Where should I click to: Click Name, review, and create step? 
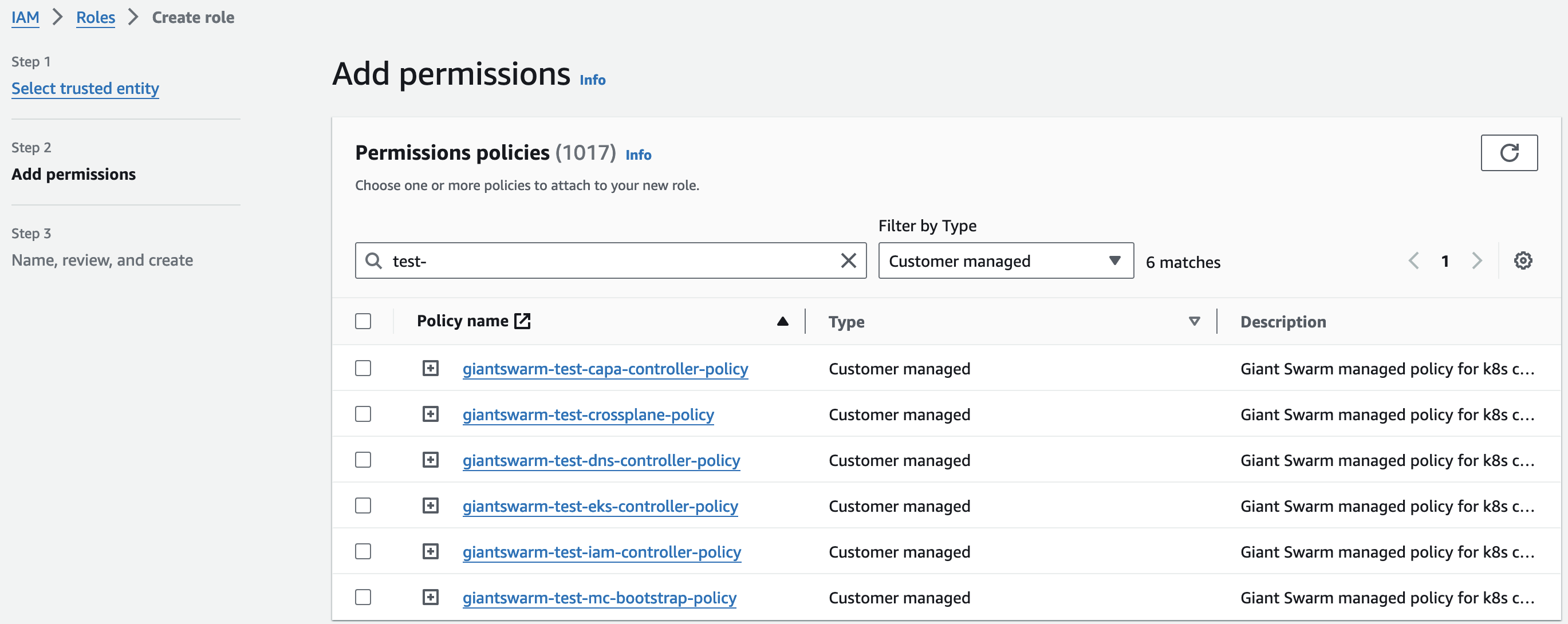(x=103, y=260)
